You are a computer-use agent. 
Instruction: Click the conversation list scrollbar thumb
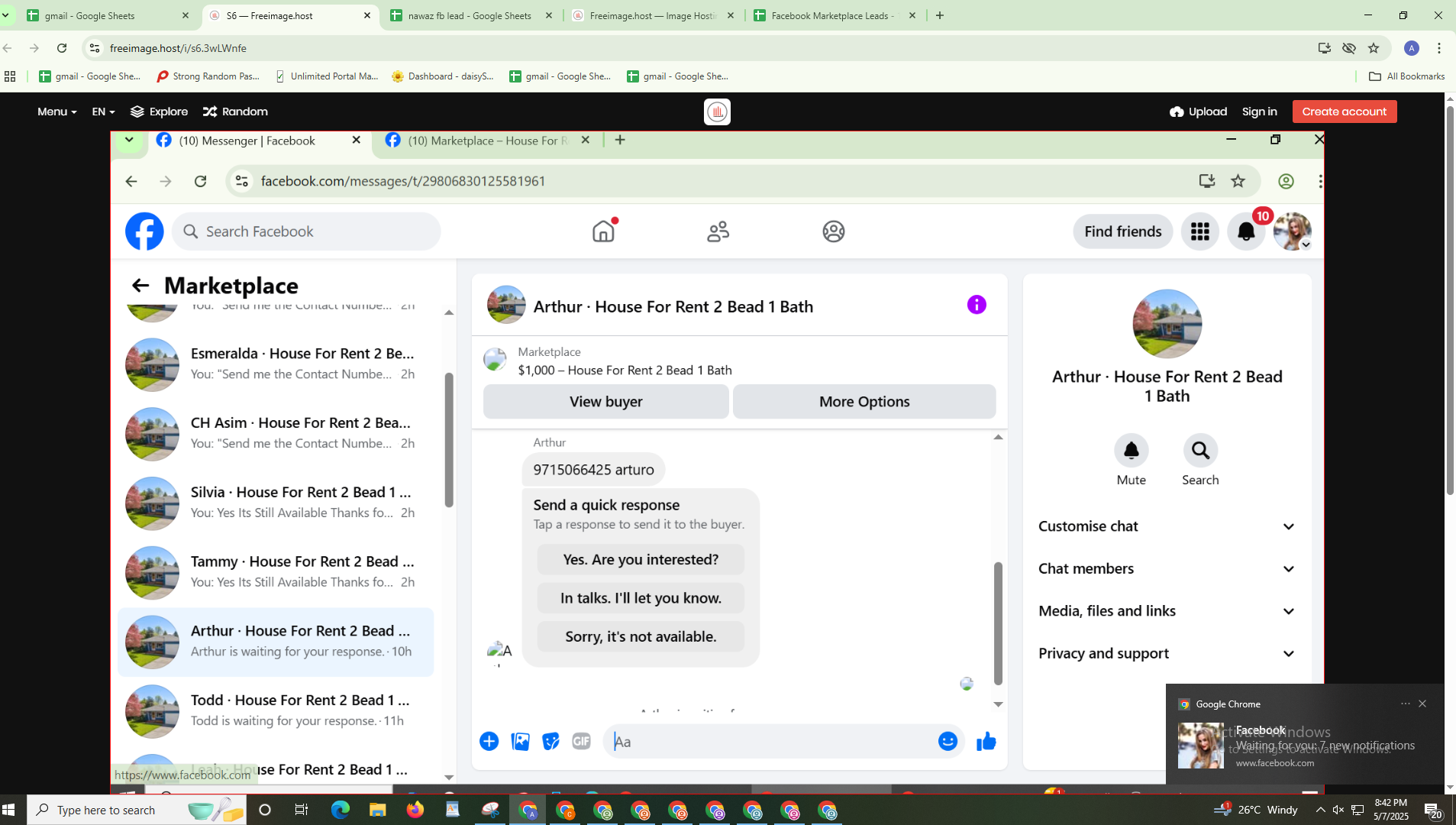[449, 439]
